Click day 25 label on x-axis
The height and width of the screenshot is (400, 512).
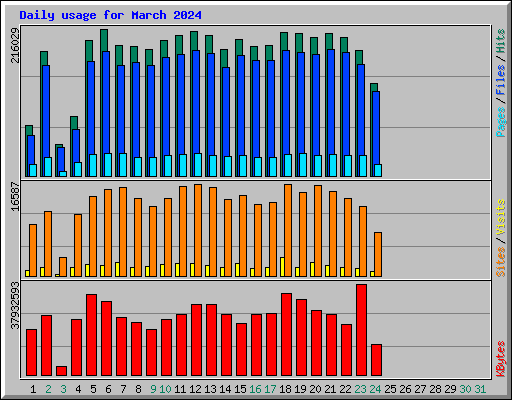pos(390,389)
